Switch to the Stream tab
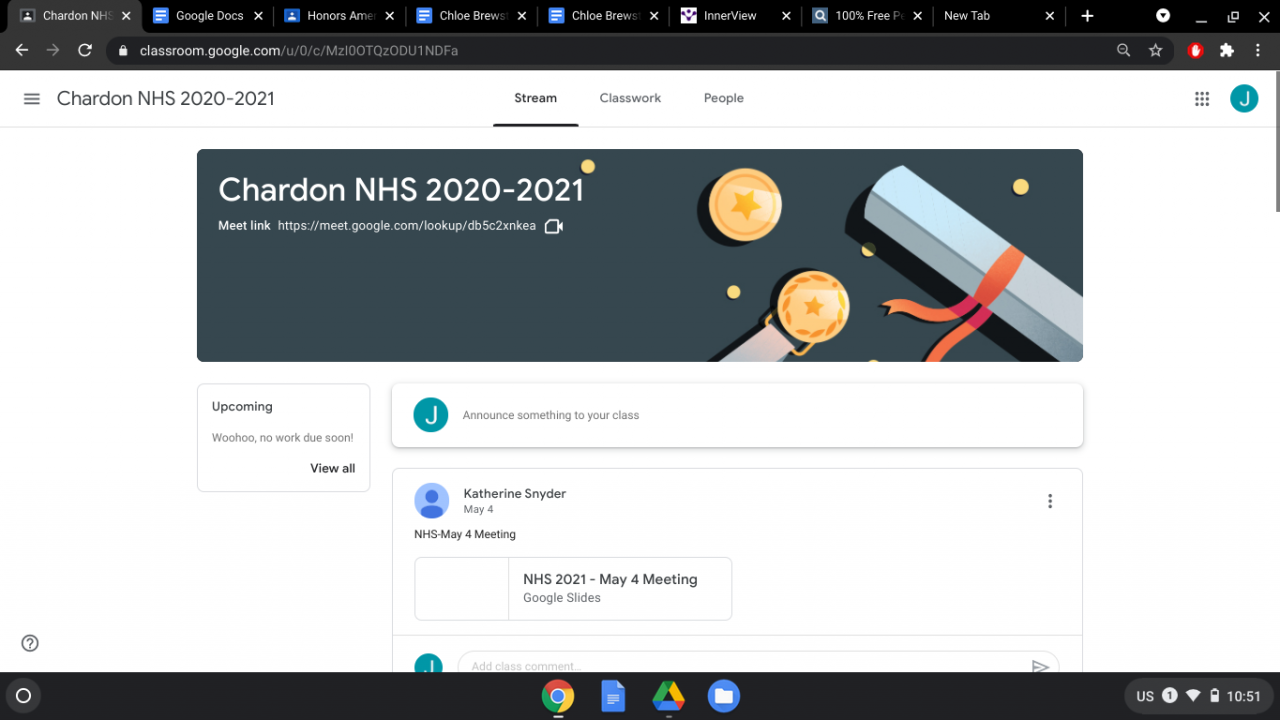Screen dimensions: 1280x720 coord(535,98)
